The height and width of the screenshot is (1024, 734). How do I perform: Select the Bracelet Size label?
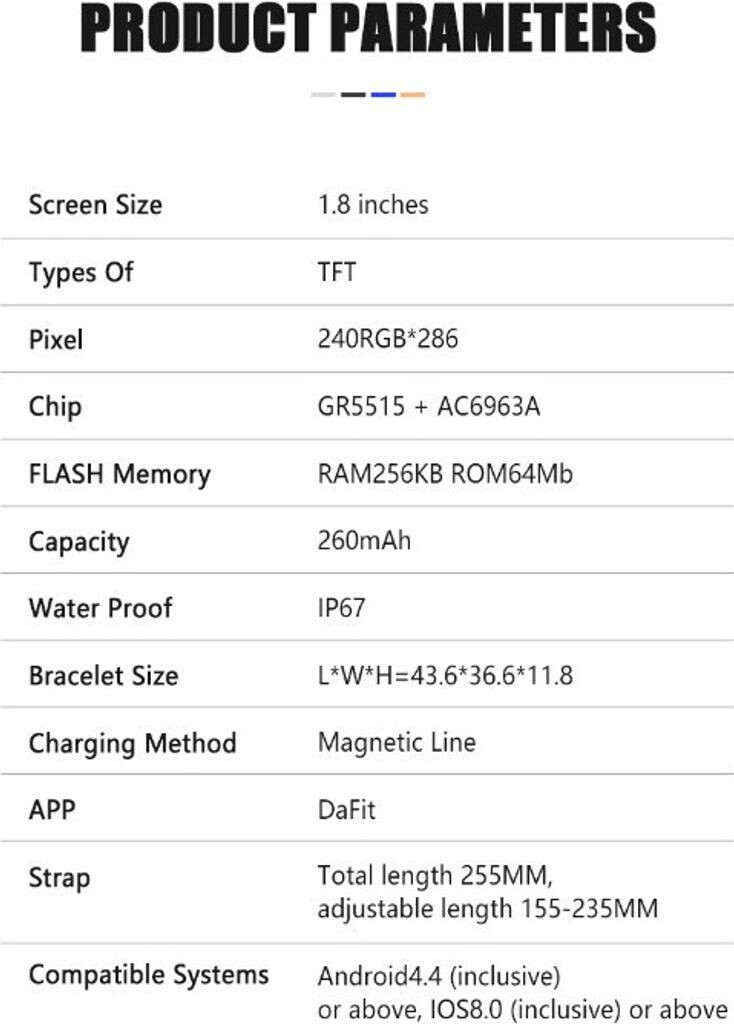pyautogui.click(x=103, y=675)
